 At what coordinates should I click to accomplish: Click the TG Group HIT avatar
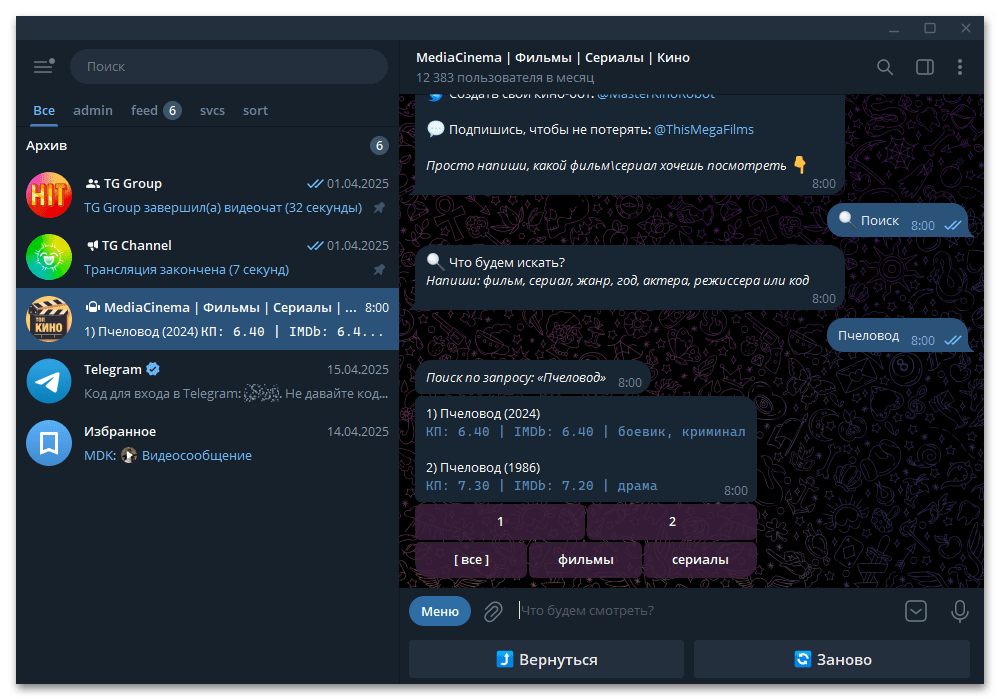pyautogui.click(x=49, y=195)
